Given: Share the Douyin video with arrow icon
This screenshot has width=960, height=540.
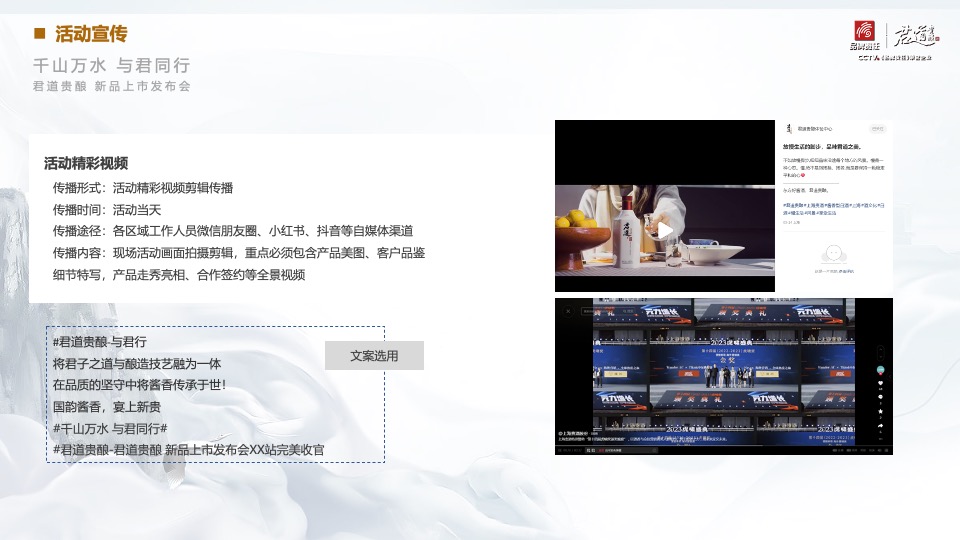Looking at the screenshot, I should pyautogui.click(x=880, y=425).
